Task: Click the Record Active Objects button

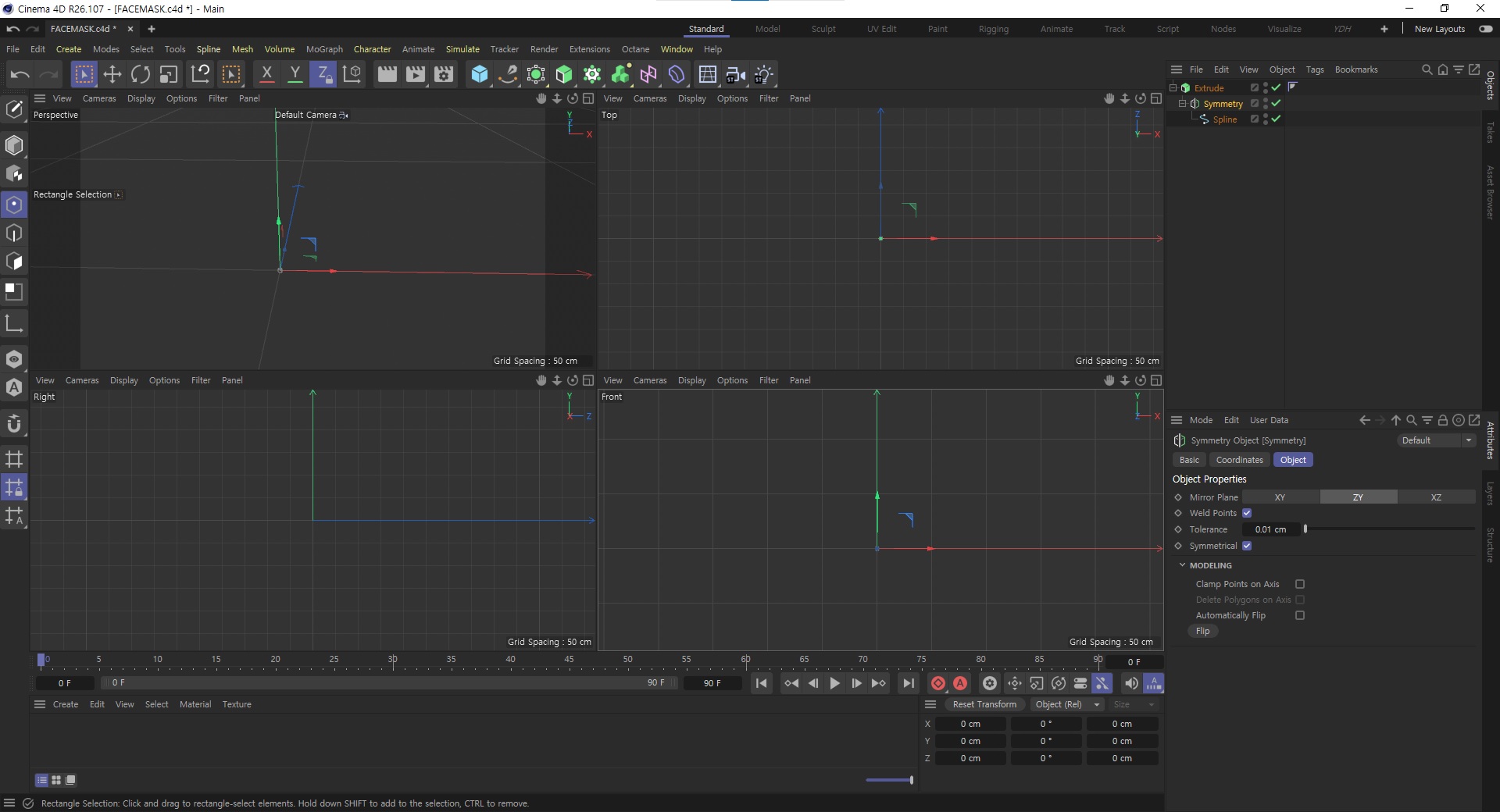Action: [938, 683]
